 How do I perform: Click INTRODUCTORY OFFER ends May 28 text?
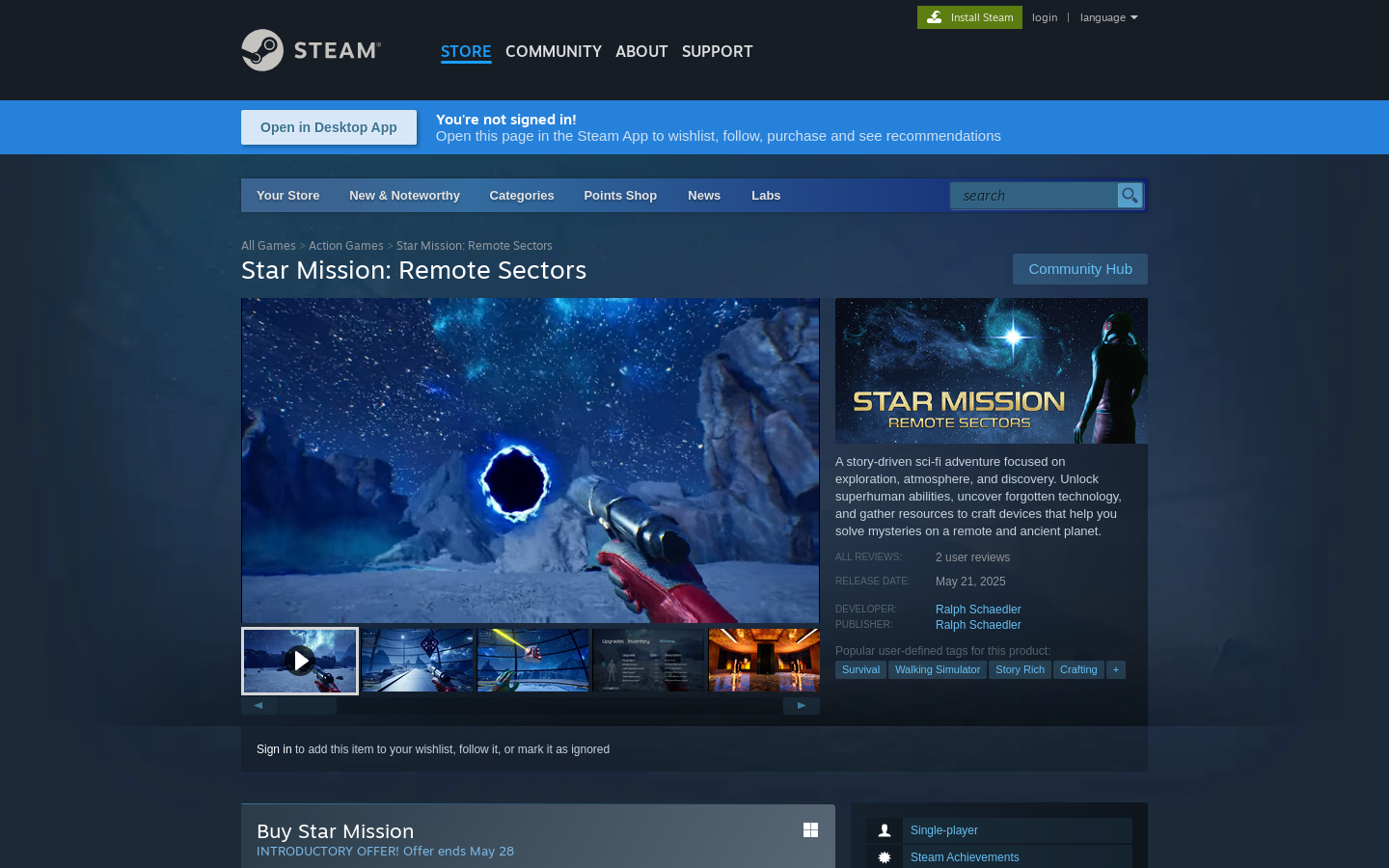point(385,852)
